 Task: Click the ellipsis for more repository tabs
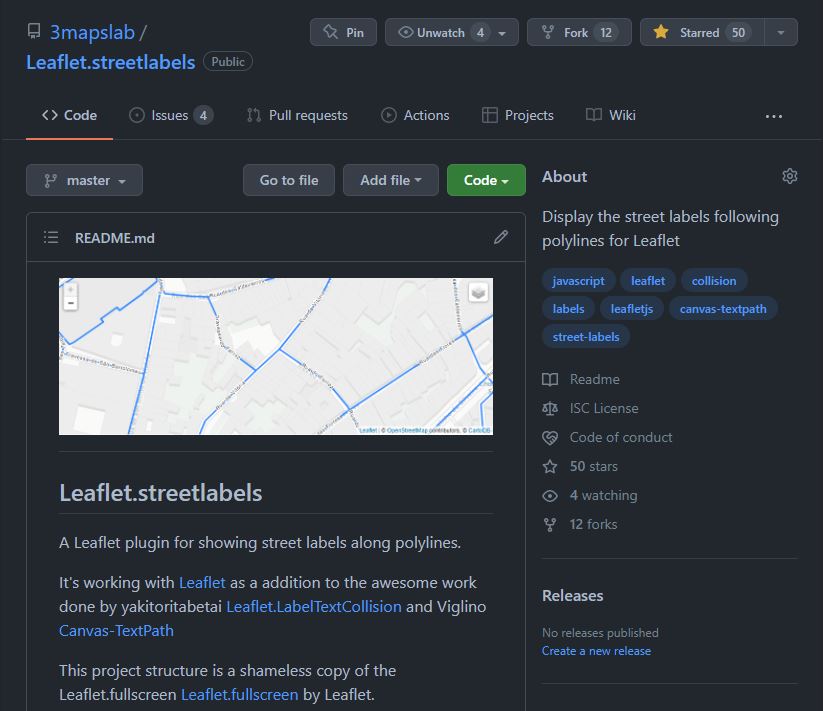coord(773,115)
